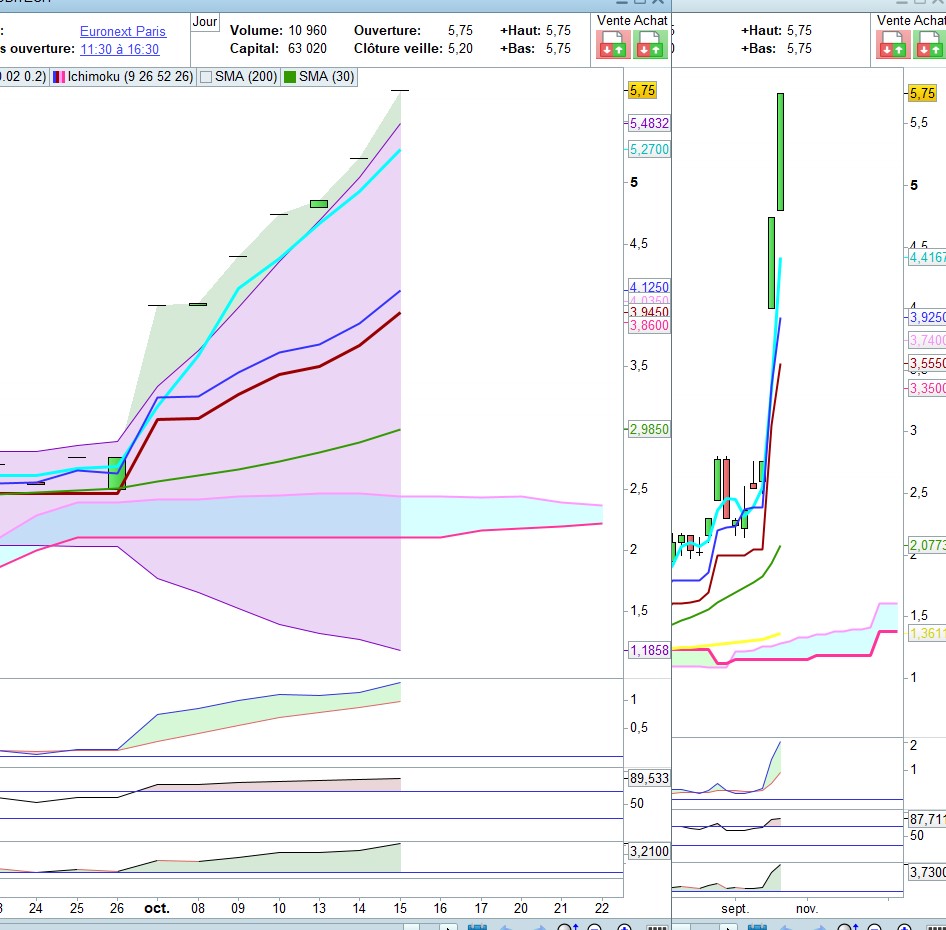Click the 11:30 à 16:30 opening hours link
Screen dimensions: 946x930
119,49
